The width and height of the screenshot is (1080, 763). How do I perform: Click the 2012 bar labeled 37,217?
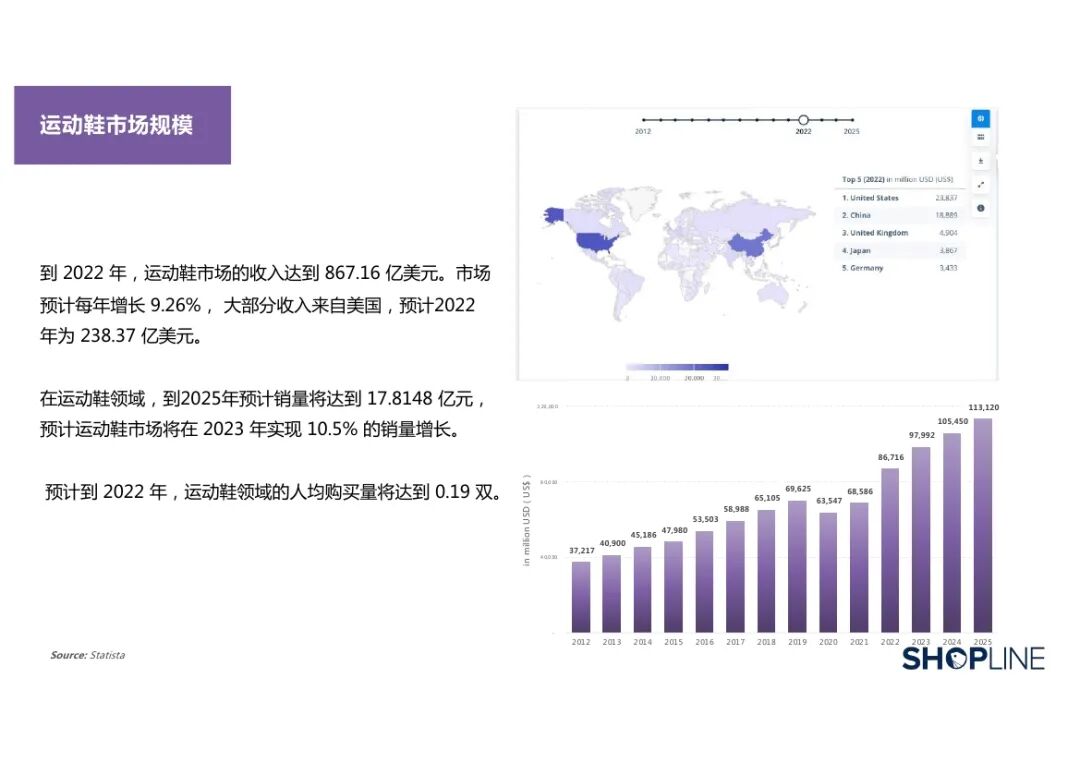coord(581,597)
